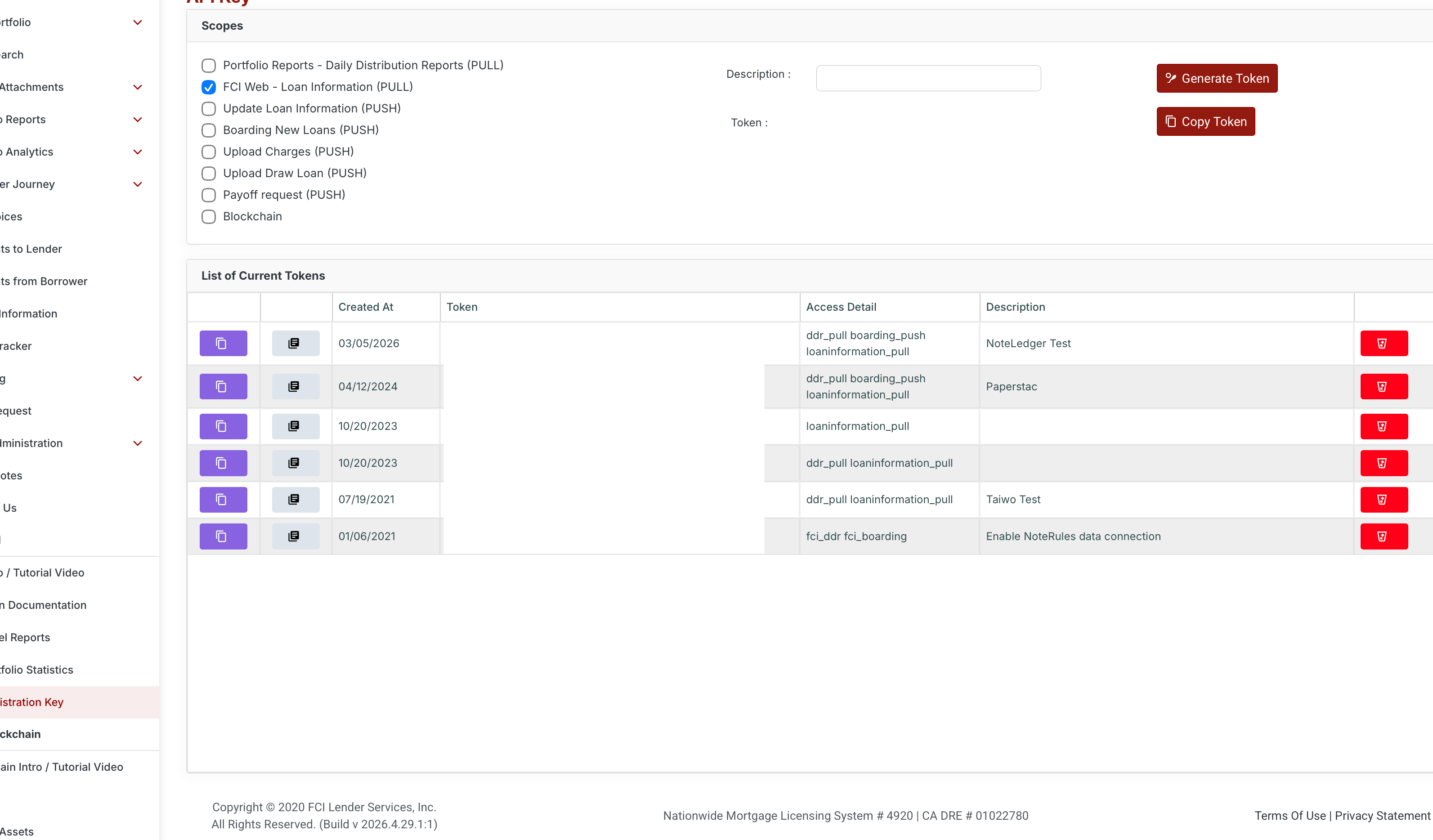The height and width of the screenshot is (840, 1433).
Task: Delete the 10/20/2023 ddr_pull loaninformation_pull token
Action: pos(1384,463)
